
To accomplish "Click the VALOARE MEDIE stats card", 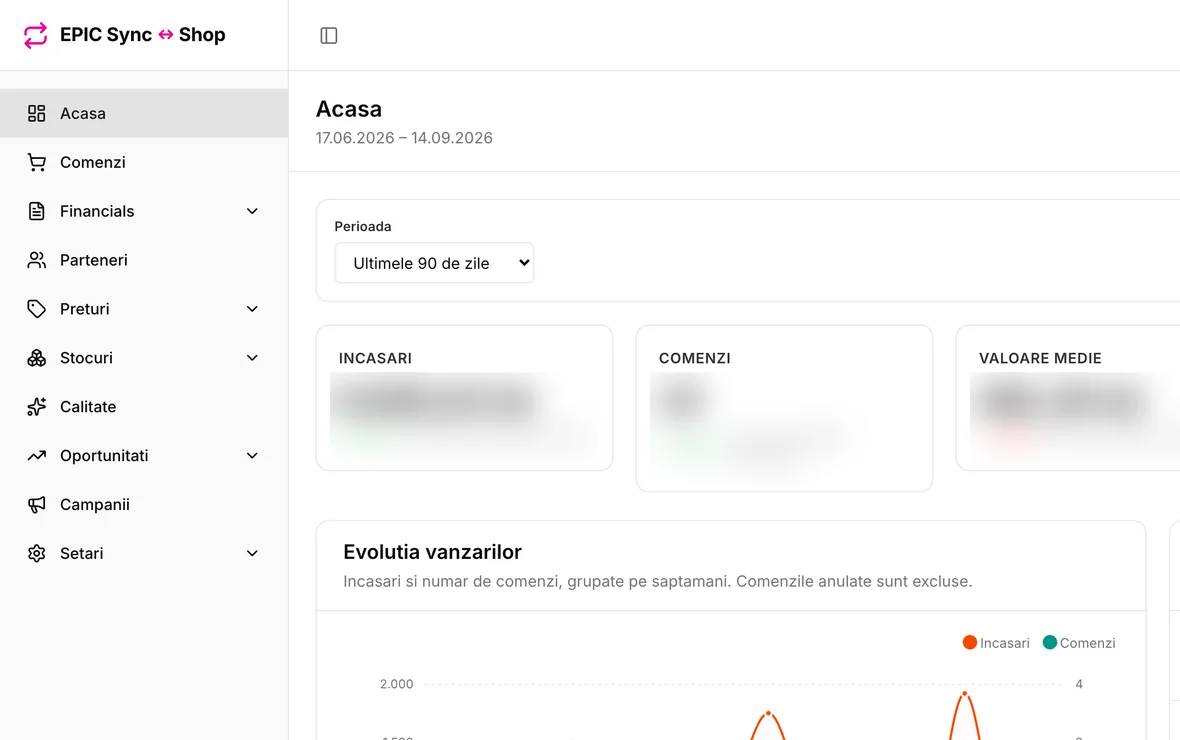I will click(x=1068, y=397).
